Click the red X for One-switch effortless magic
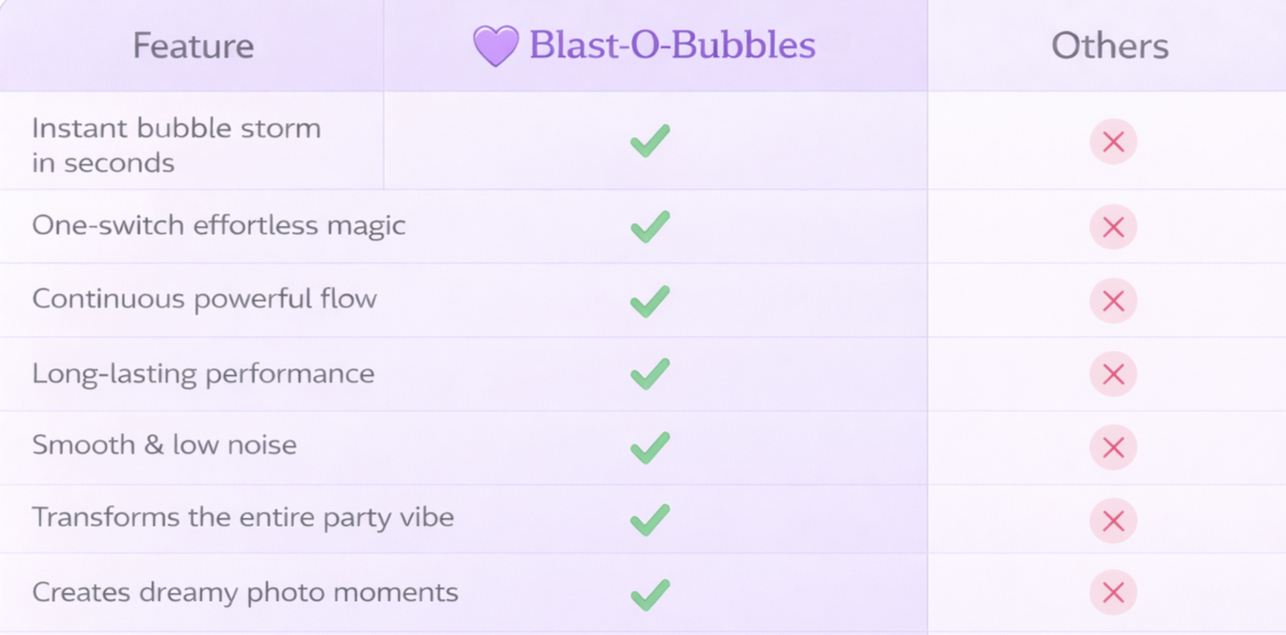Image resolution: width=1286 pixels, height=635 pixels. click(1113, 228)
